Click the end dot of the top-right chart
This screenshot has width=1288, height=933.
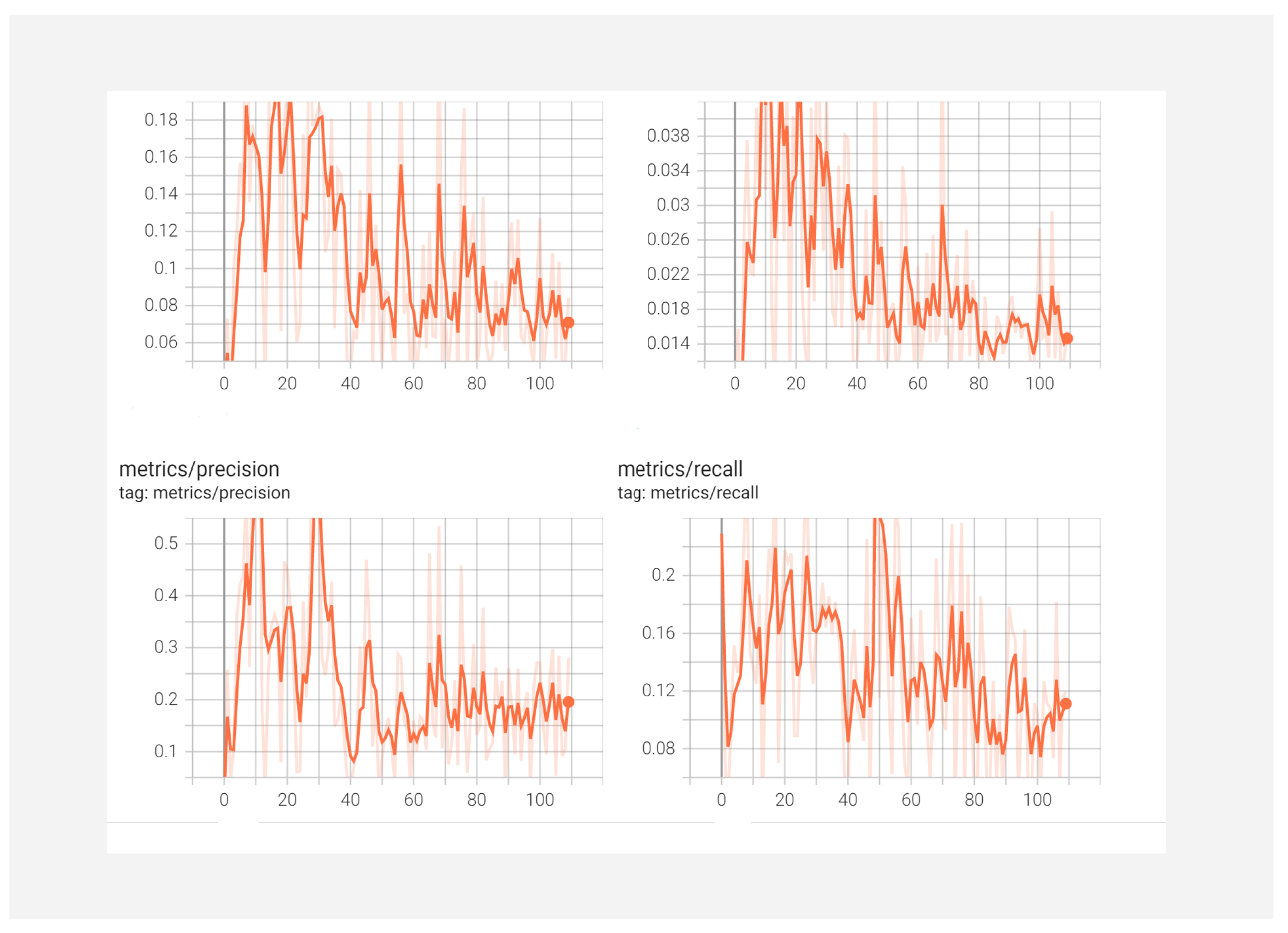point(1067,339)
